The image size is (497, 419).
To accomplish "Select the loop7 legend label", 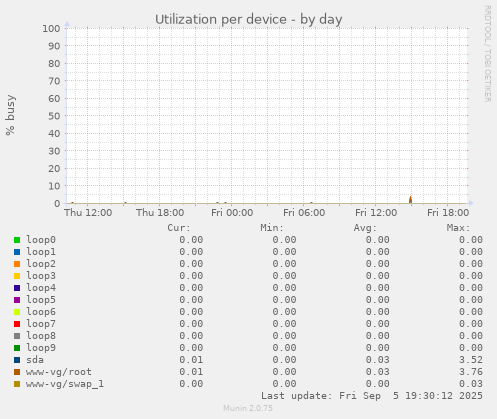I will tap(41, 324).
